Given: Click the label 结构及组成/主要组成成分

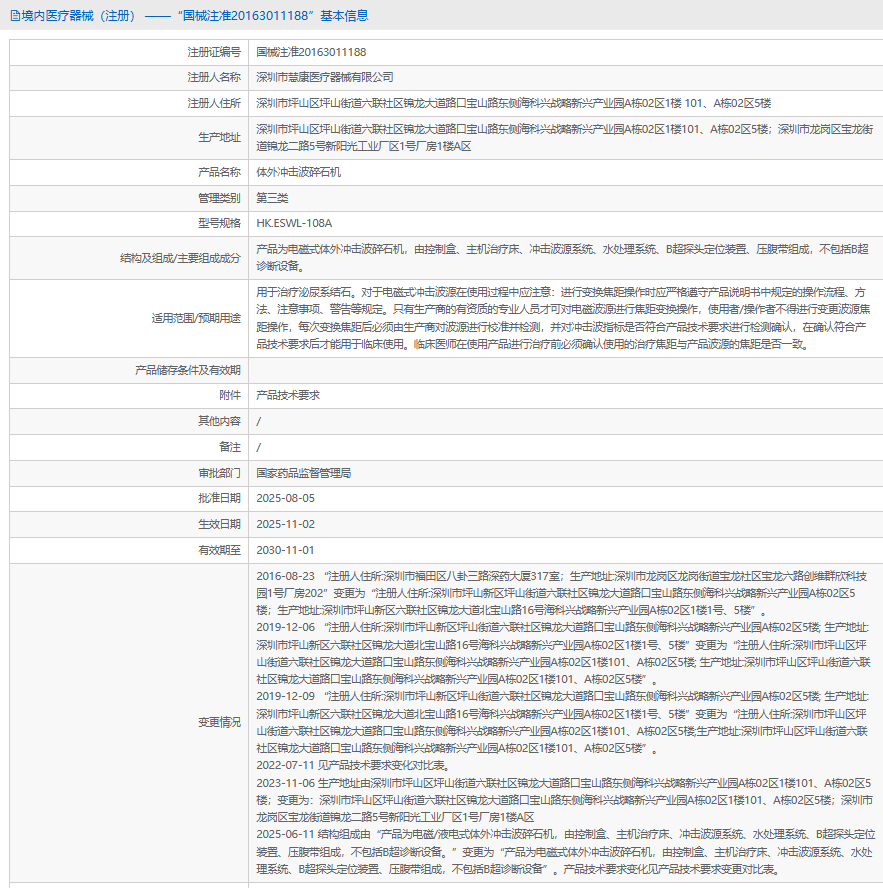Looking at the screenshot, I should click(x=180, y=258).
